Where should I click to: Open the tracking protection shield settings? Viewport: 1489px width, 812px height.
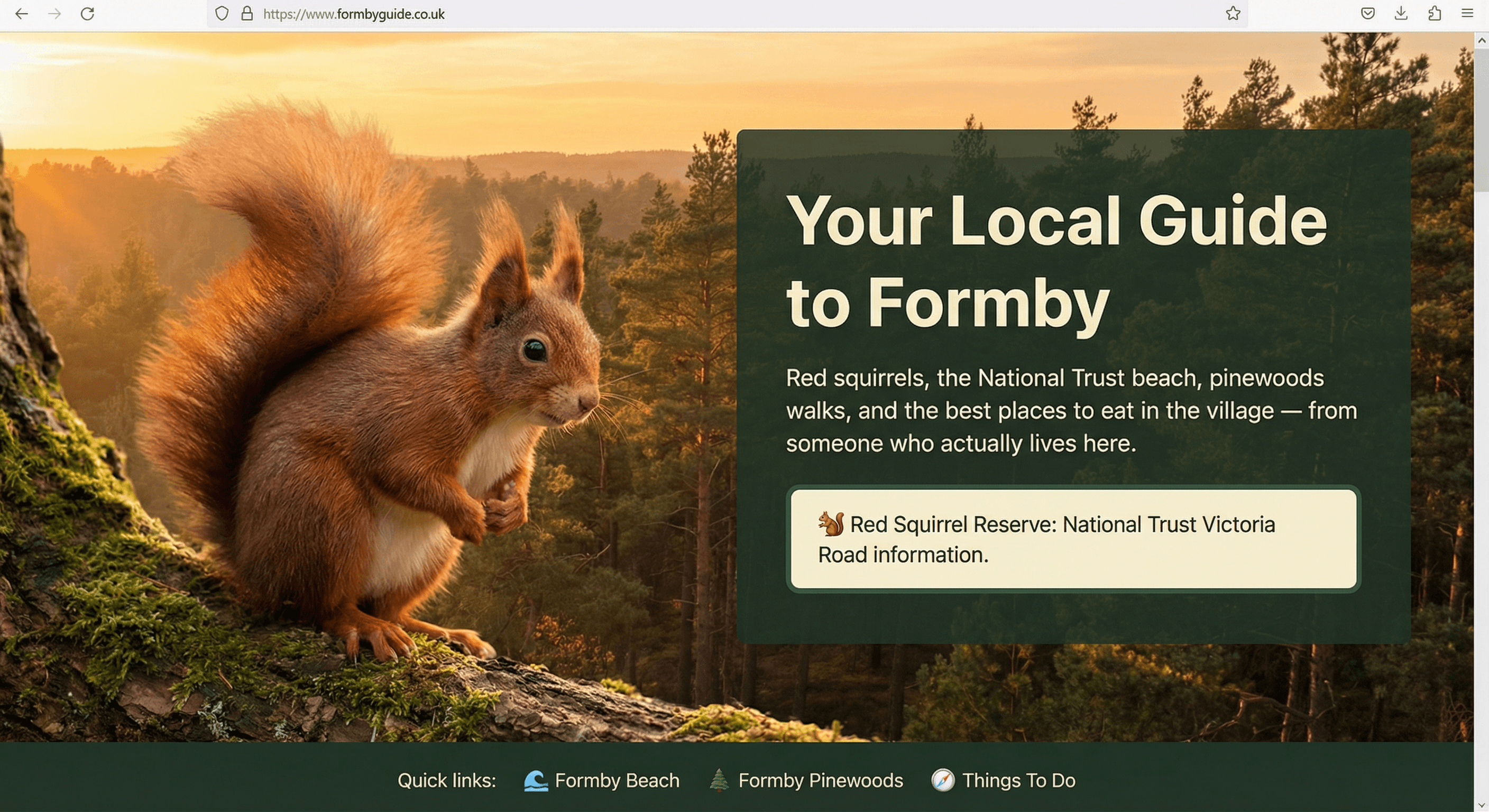click(222, 13)
